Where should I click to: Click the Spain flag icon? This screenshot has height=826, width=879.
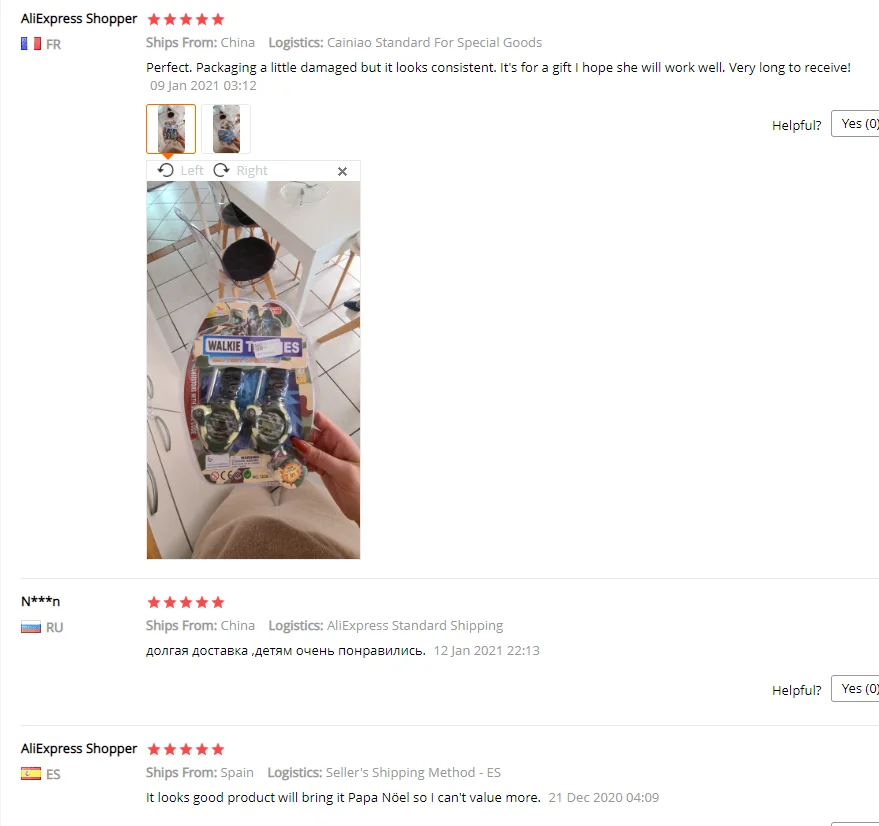pos(31,774)
